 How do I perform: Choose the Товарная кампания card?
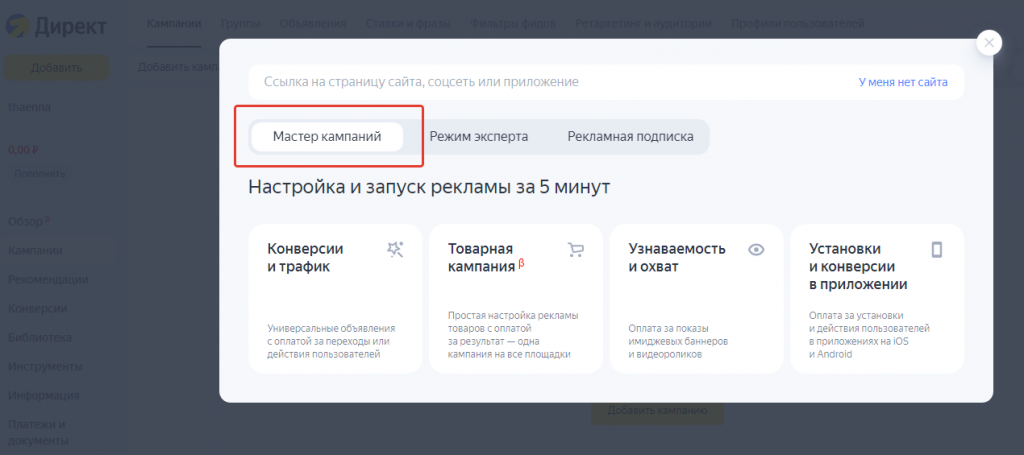coord(516,299)
